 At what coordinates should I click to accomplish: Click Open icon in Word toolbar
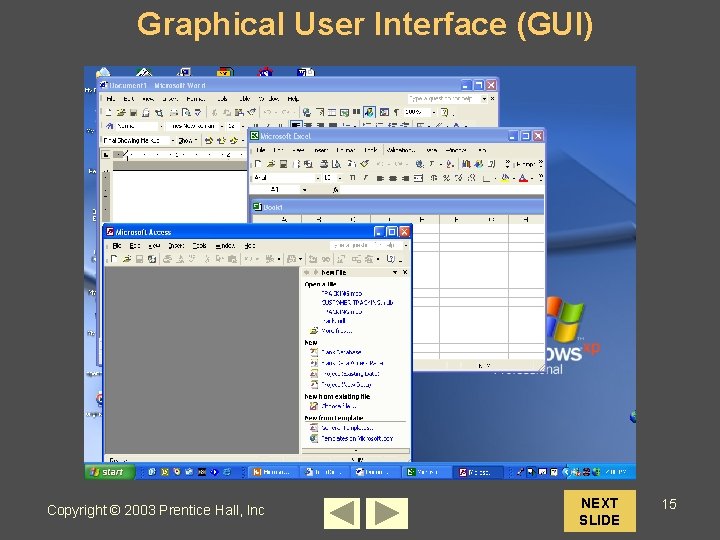tap(121, 112)
